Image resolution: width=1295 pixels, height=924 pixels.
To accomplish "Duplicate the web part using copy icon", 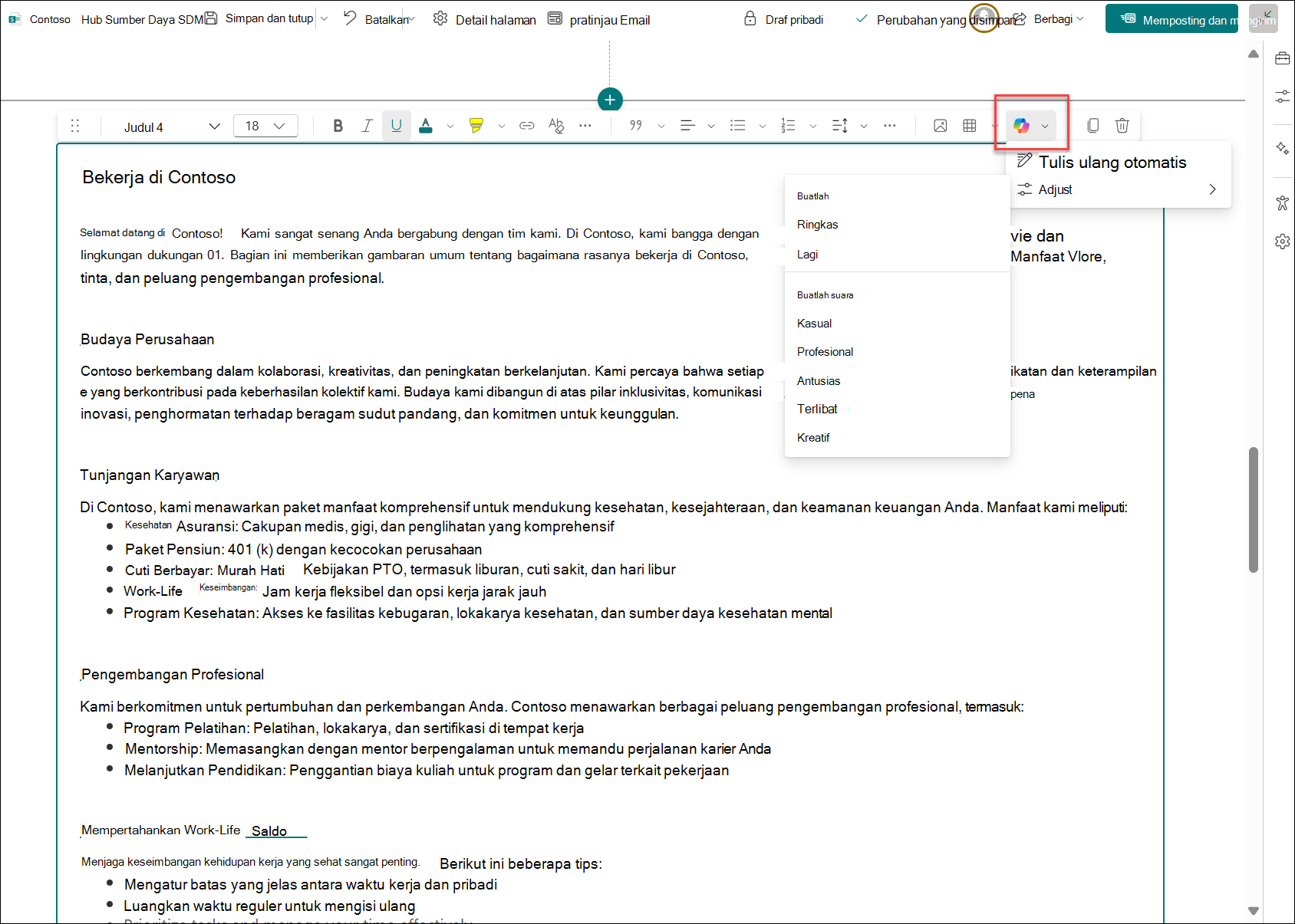I will (1093, 126).
